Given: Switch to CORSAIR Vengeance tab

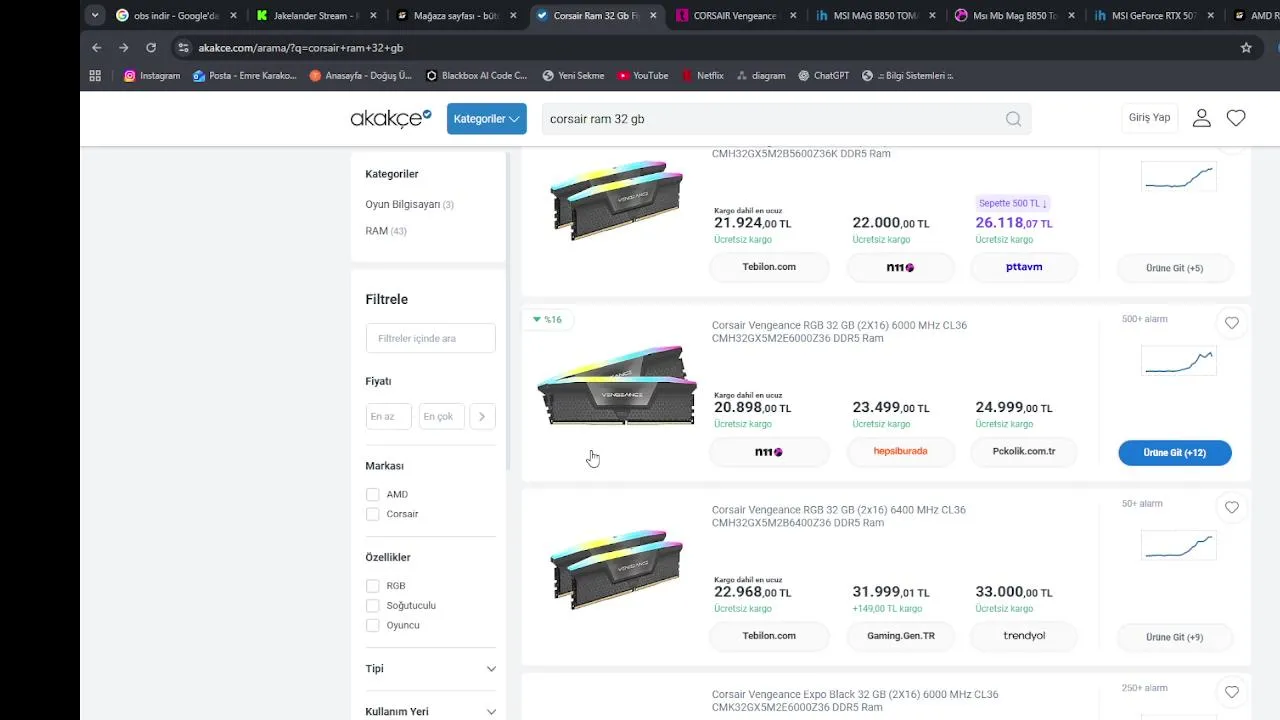Looking at the screenshot, I should [x=736, y=16].
